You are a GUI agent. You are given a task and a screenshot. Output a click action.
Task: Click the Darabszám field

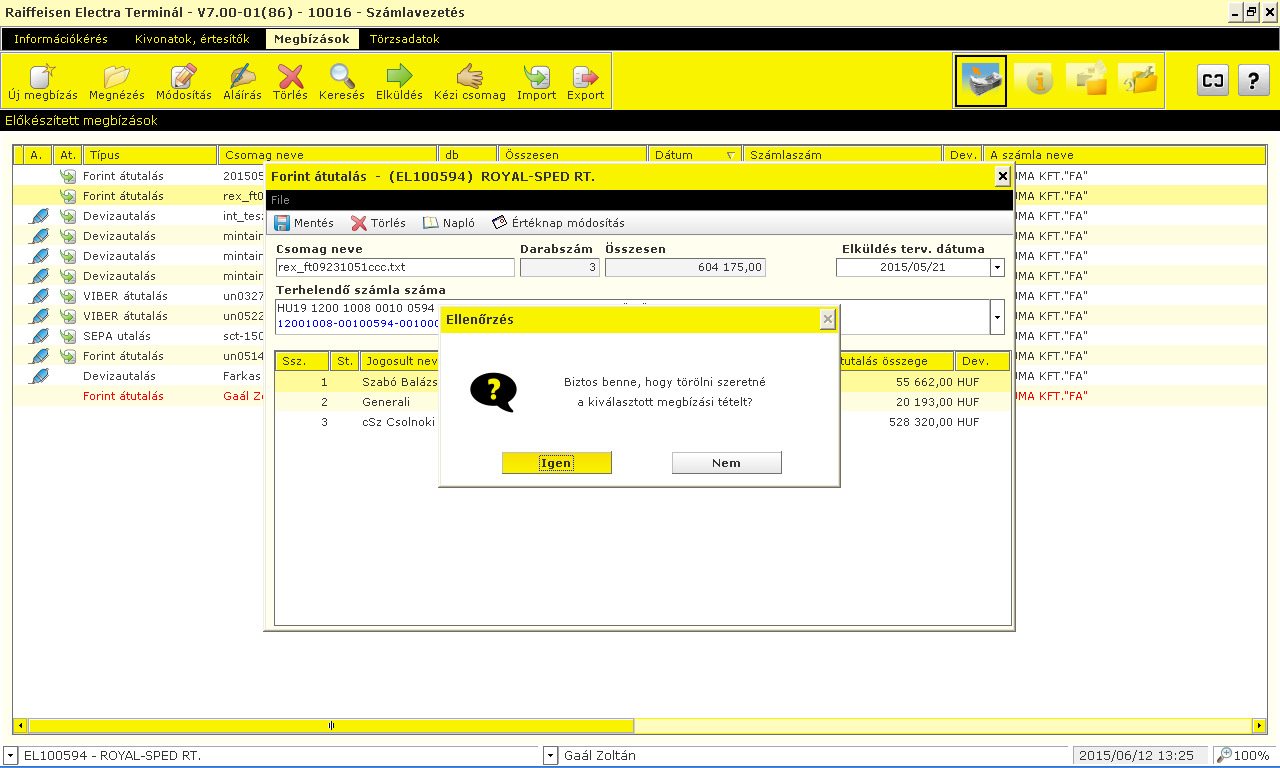point(559,268)
